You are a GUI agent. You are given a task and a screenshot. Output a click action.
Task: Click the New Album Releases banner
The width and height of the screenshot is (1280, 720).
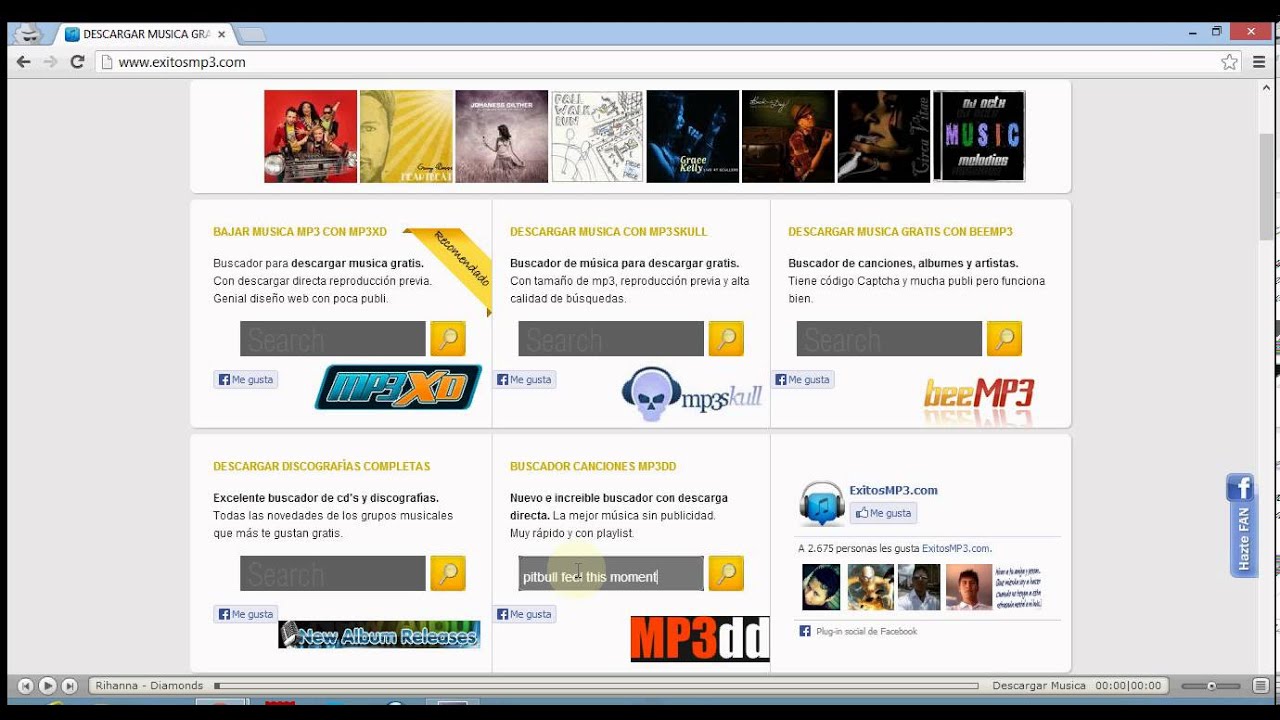[x=379, y=635]
